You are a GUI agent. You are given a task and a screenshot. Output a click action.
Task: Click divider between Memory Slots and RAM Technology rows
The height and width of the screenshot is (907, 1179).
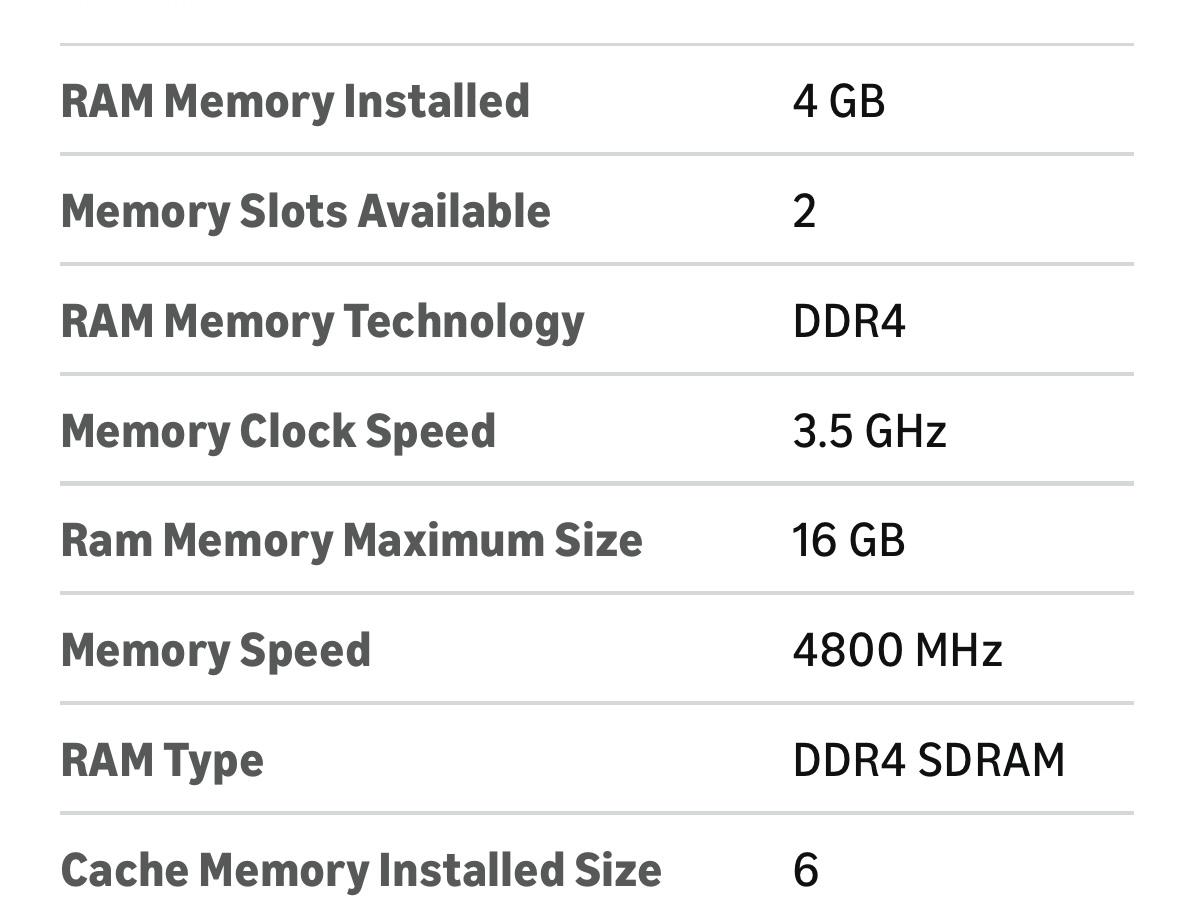tap(596, 265)
